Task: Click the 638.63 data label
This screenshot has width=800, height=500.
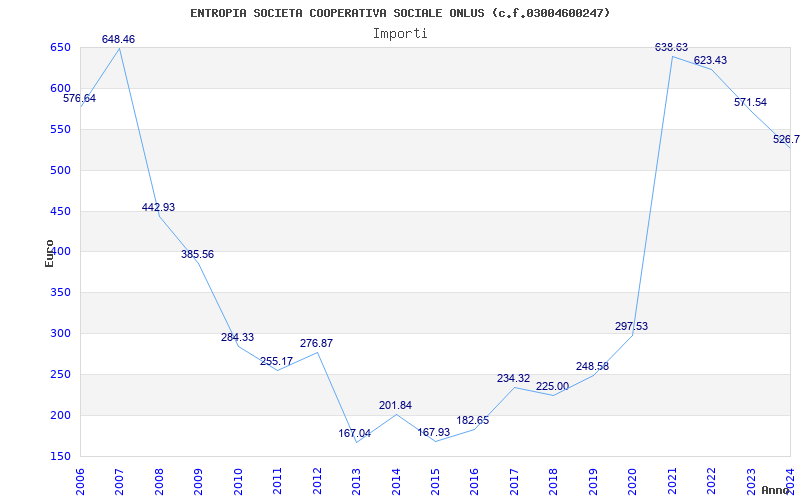Action: [x=671, y=47]
